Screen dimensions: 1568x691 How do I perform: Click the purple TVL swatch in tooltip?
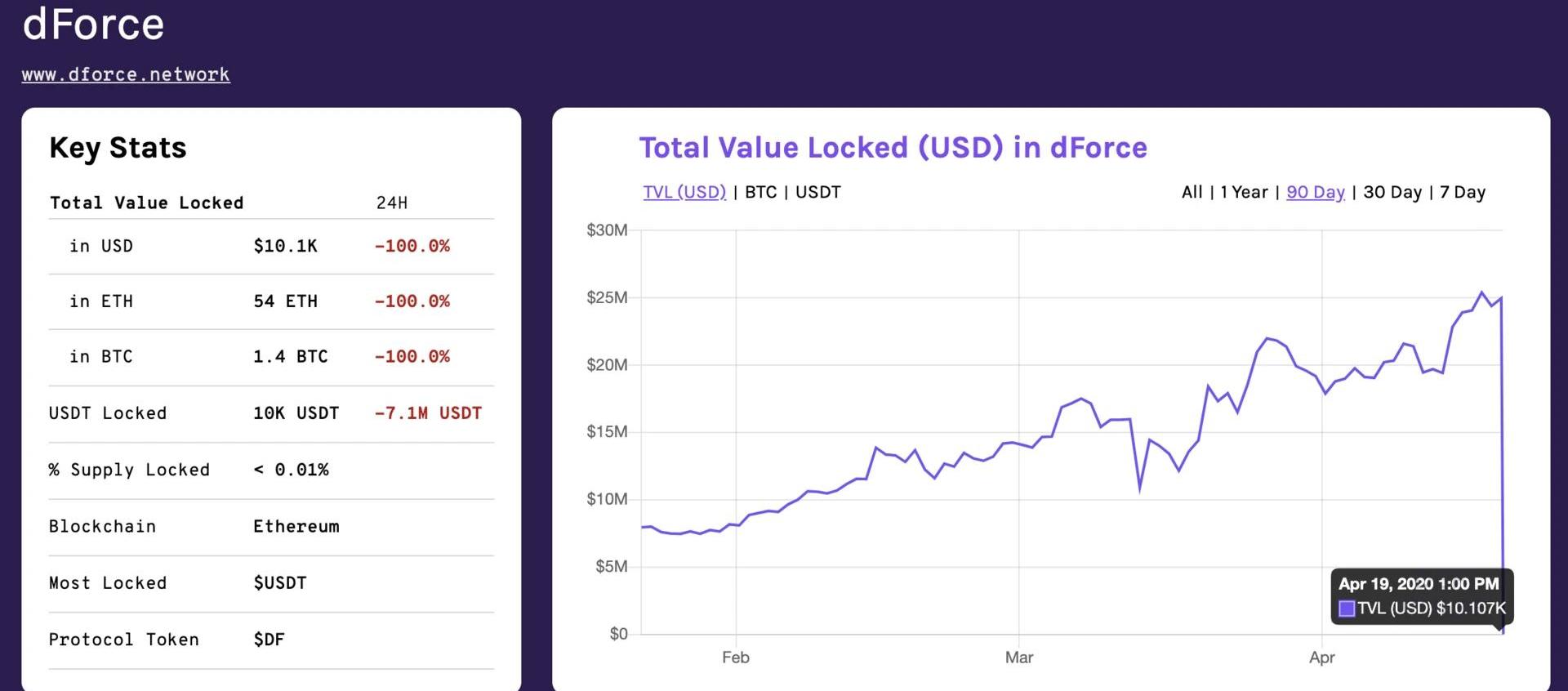click(1347, 609)
